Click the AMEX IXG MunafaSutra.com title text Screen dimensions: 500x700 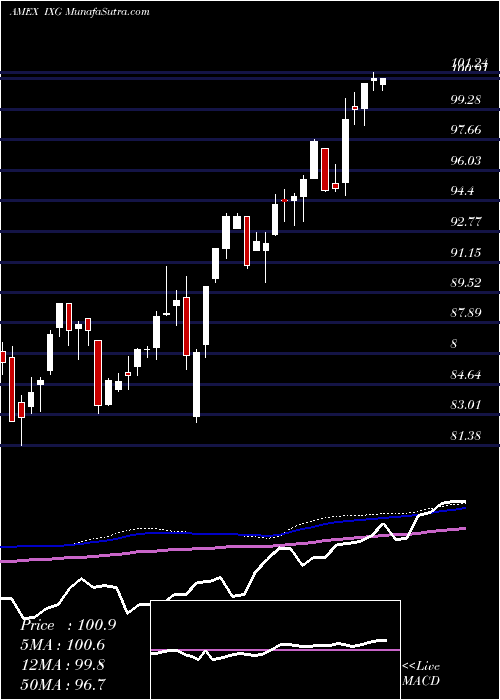pyautogui.click(x=79, y=12)
